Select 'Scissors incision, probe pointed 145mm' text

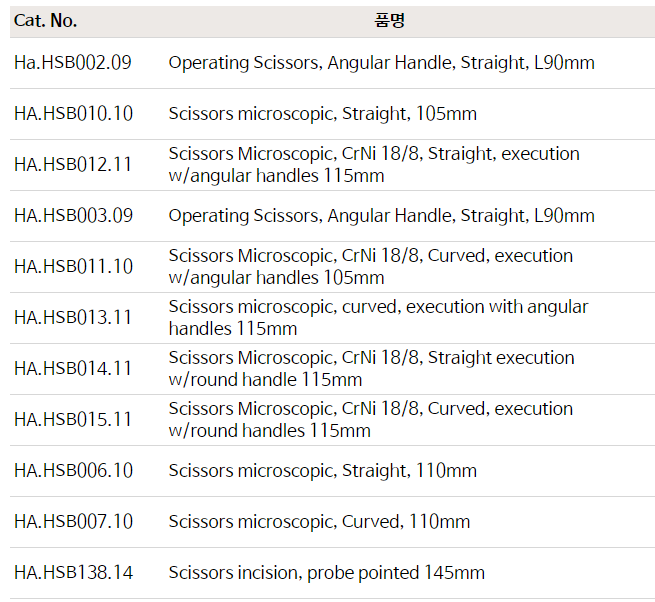click(x=326, y=573)
